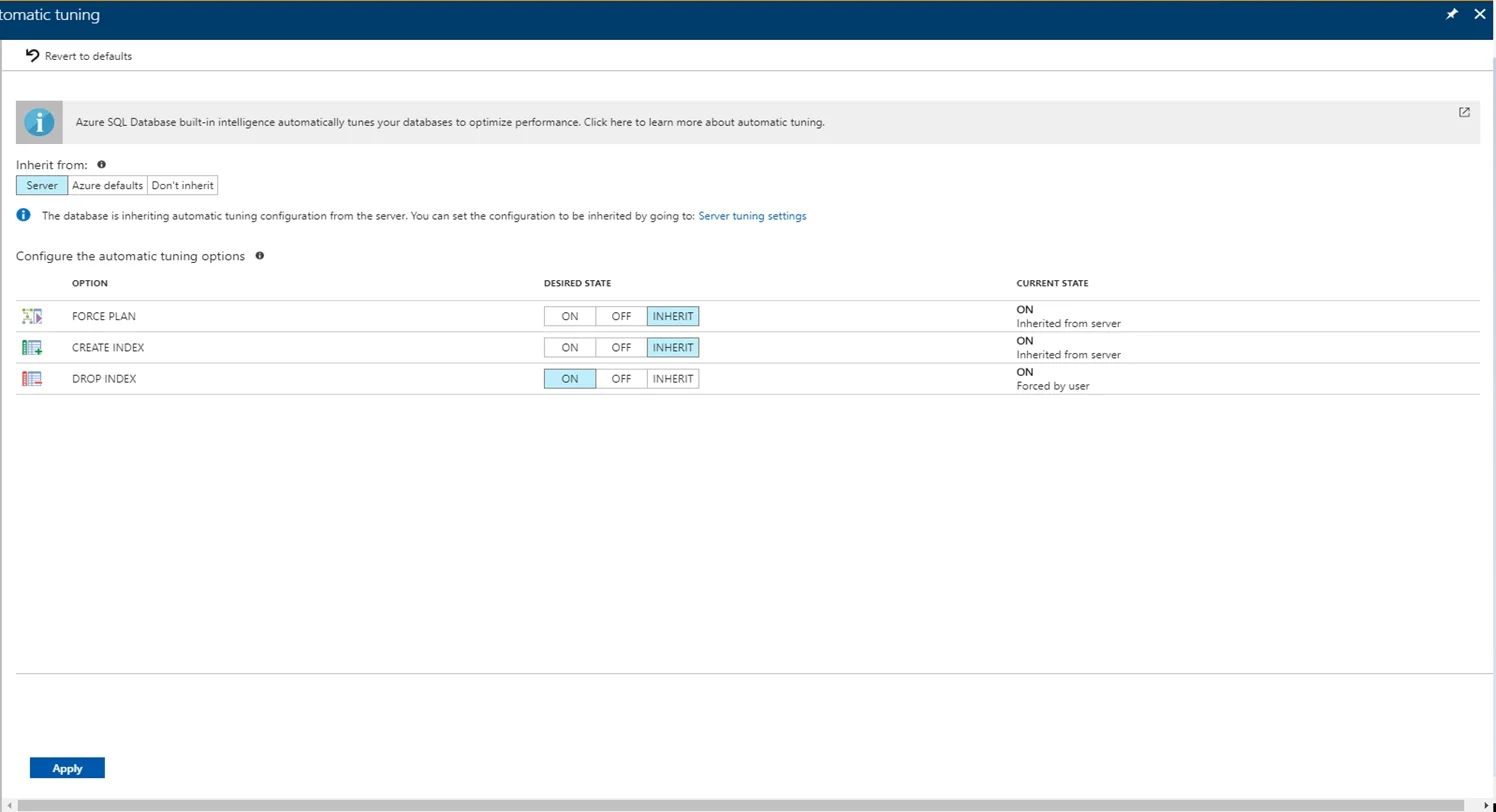Select Azure defaults inherit option
Image resolution: width=1496 pixels, height=812 pixels.
tap(108, 185)
